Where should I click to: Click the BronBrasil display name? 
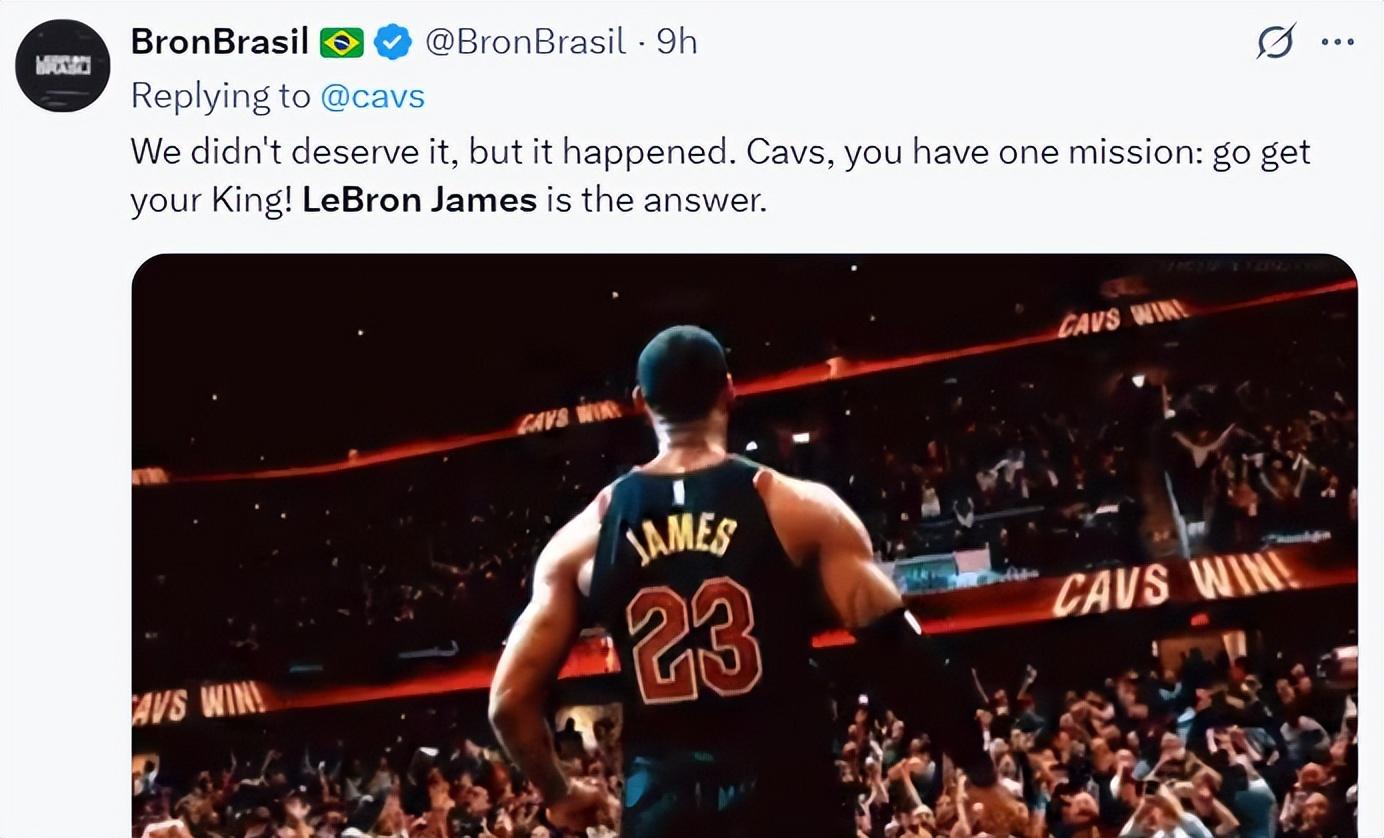pos(221,43)
